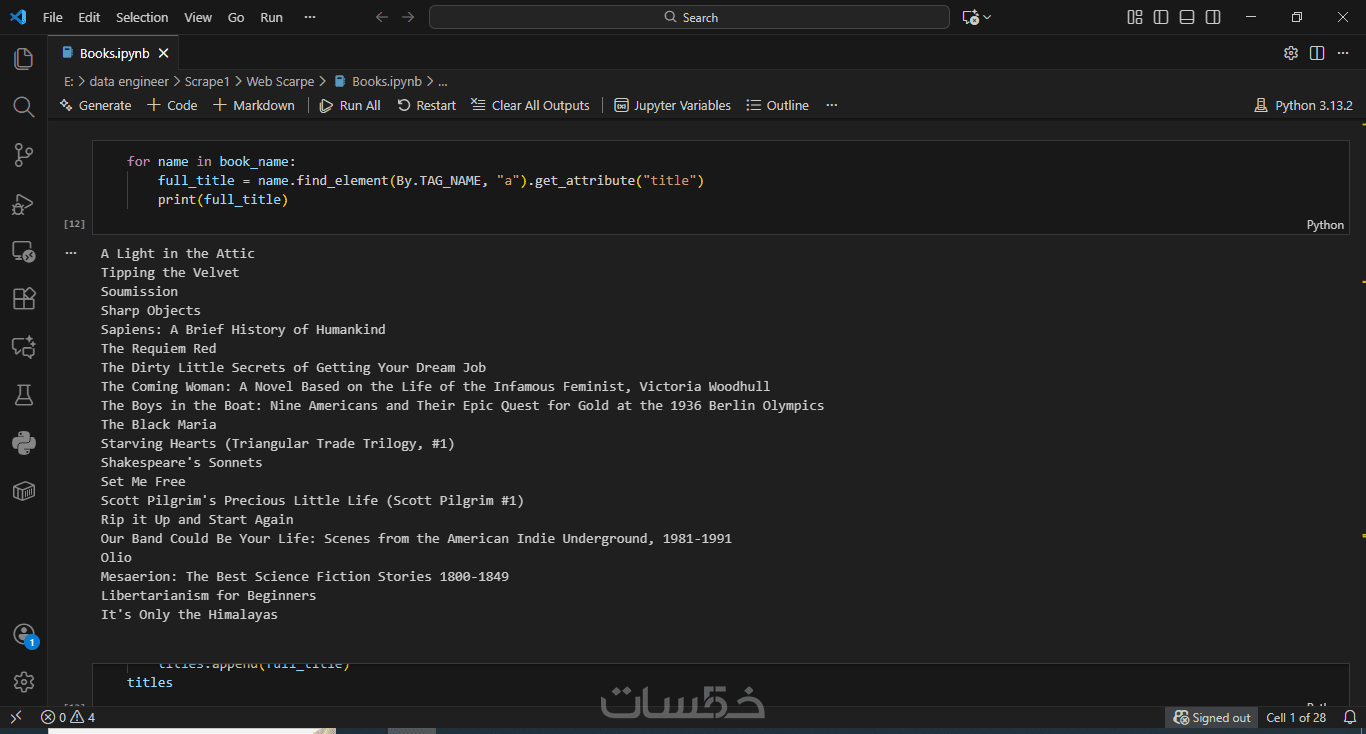Viewport: 1366px width, 734px height.
Task: Open the Search view in activity bar
Action: point(23,107)
